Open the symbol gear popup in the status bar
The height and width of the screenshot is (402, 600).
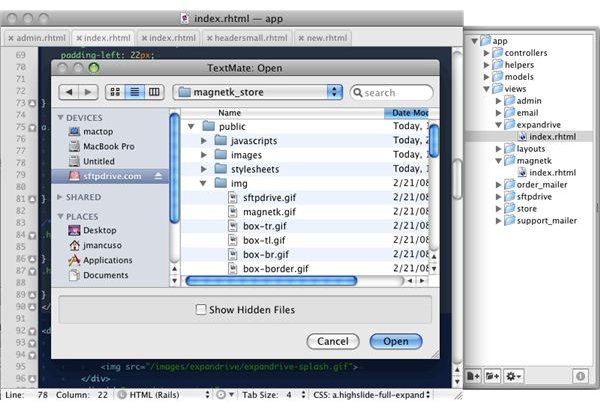click(225, 395)
